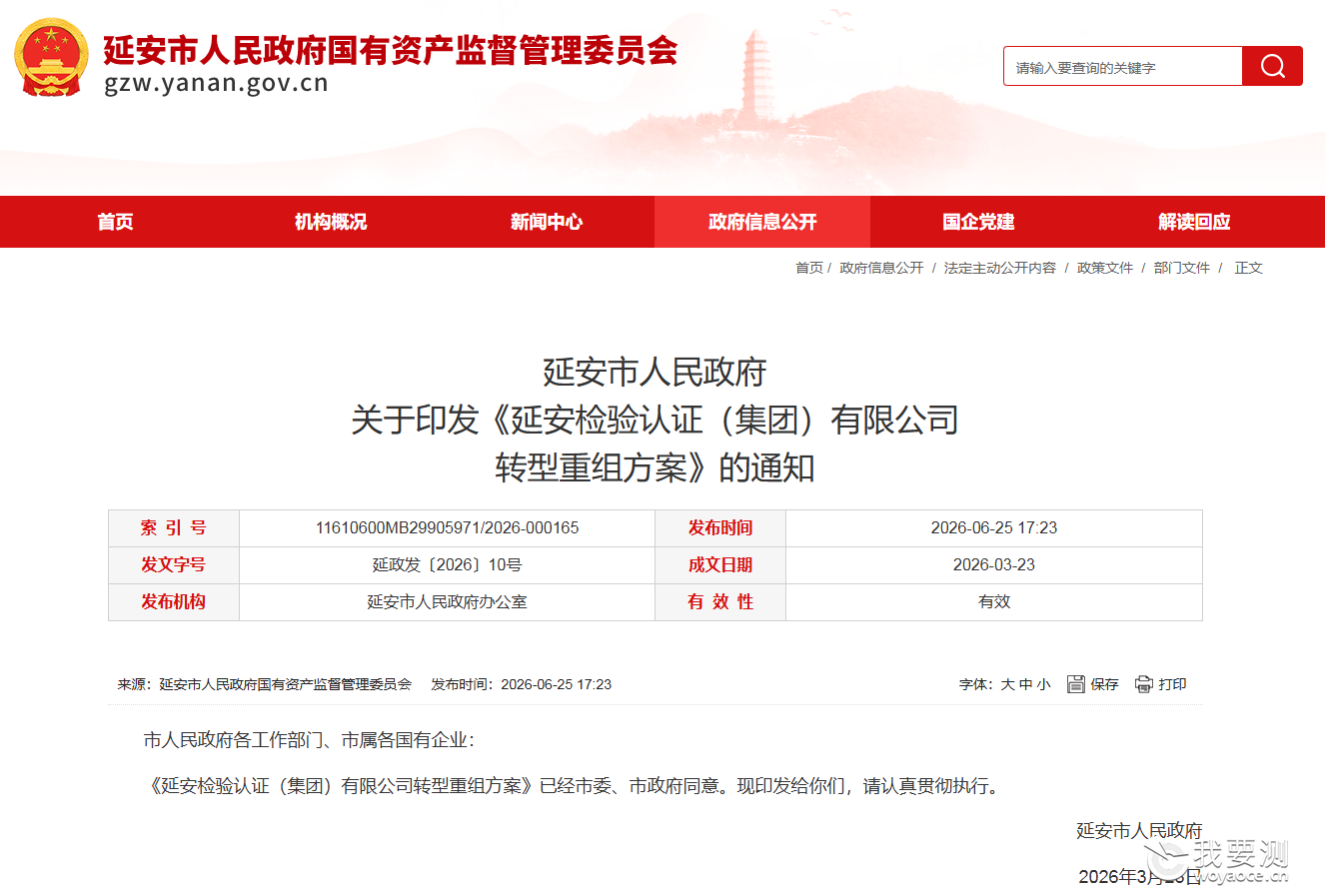Click the printer icon
Screen dimensions: 1325x896
point(1143,684)
